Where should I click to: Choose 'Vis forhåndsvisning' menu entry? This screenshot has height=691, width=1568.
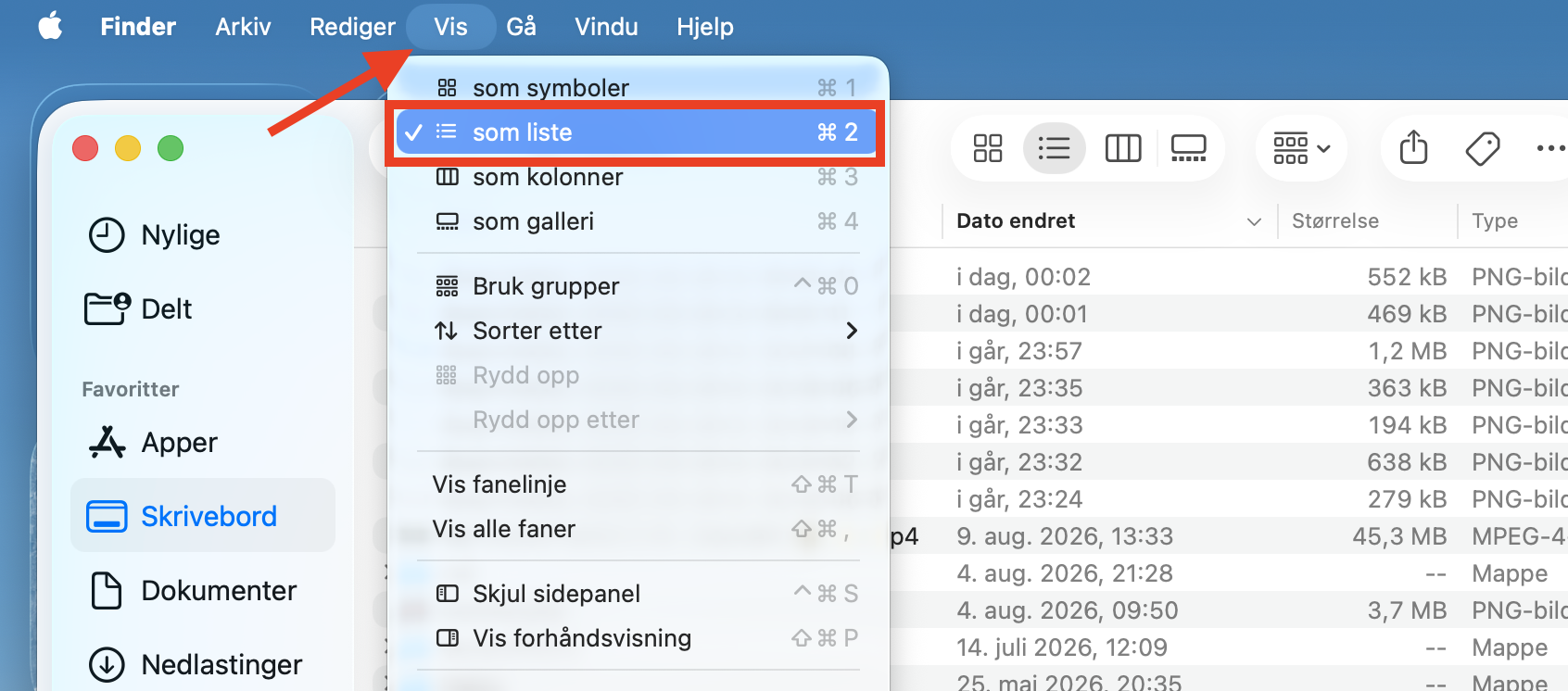[638, 638]
